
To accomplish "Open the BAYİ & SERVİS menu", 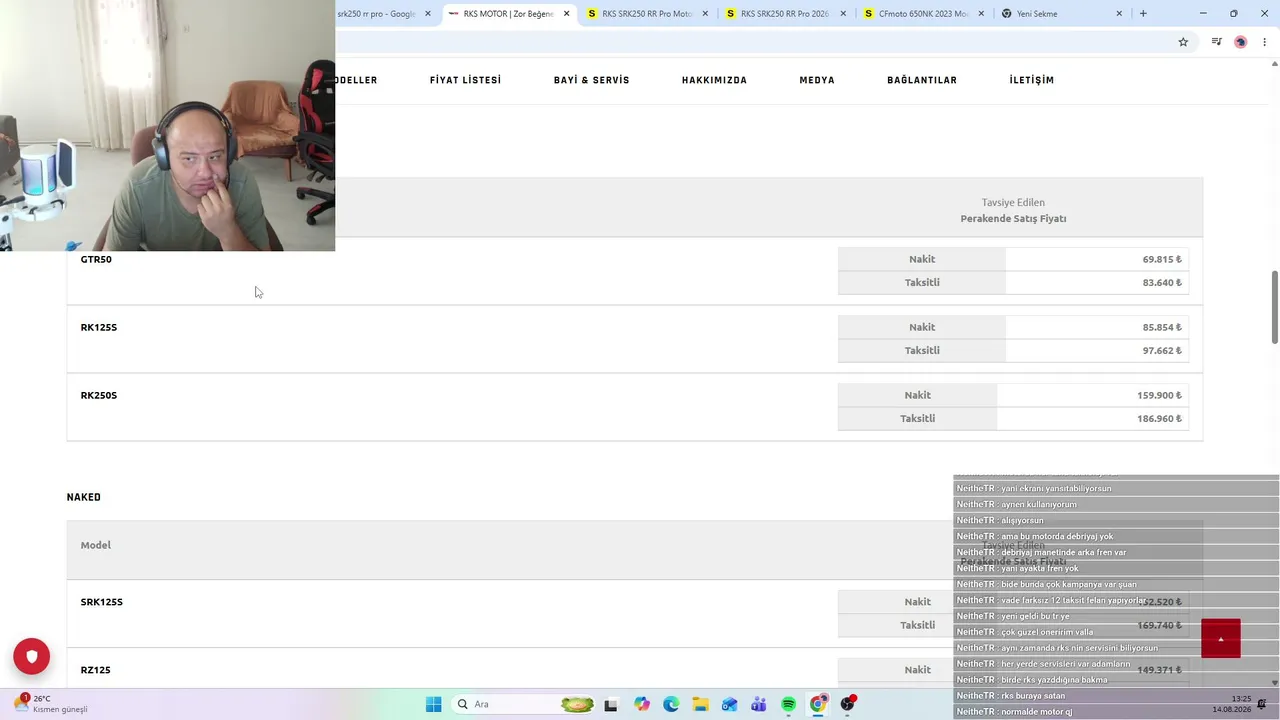I will (x=591, y=80).
